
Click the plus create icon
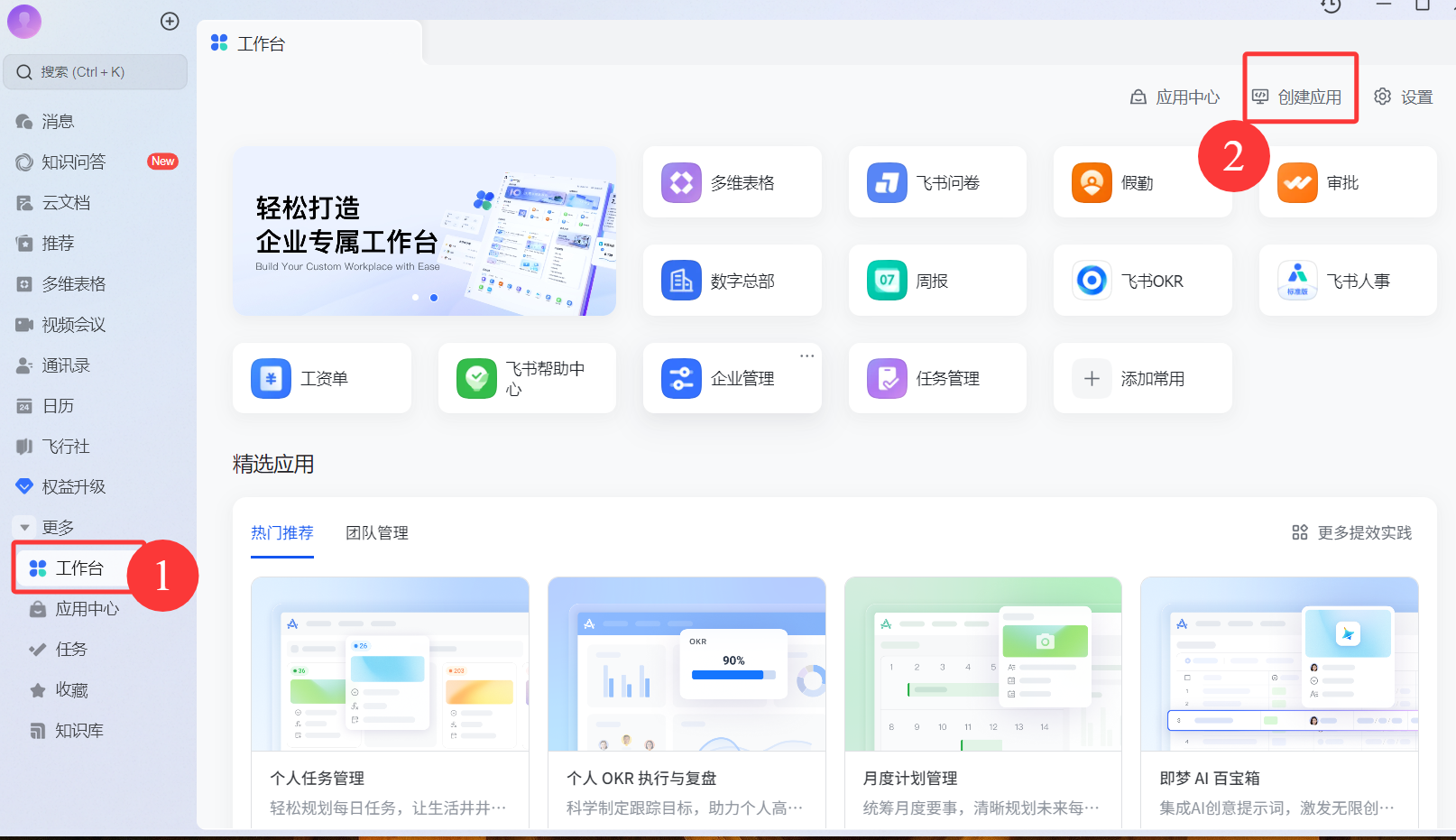pos(170,21)
